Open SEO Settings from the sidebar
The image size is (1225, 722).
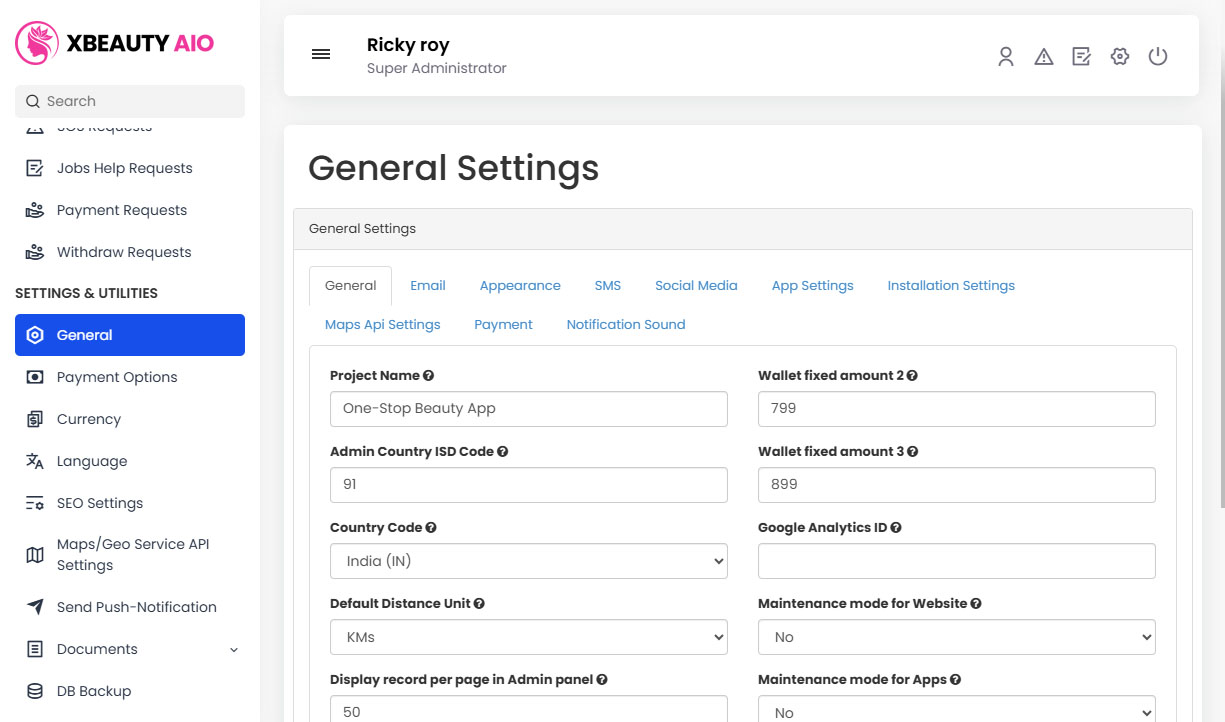pos(102,503)
